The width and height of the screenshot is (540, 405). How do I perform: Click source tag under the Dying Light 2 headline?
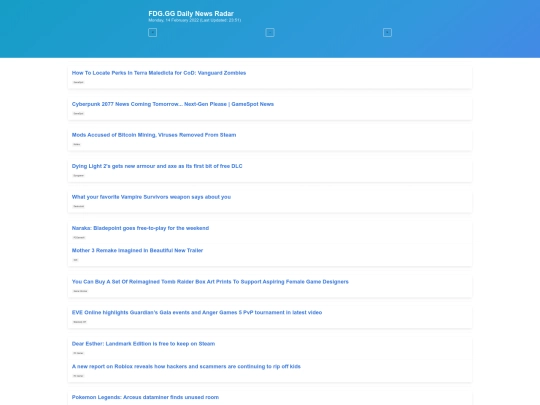click(79, 175)
